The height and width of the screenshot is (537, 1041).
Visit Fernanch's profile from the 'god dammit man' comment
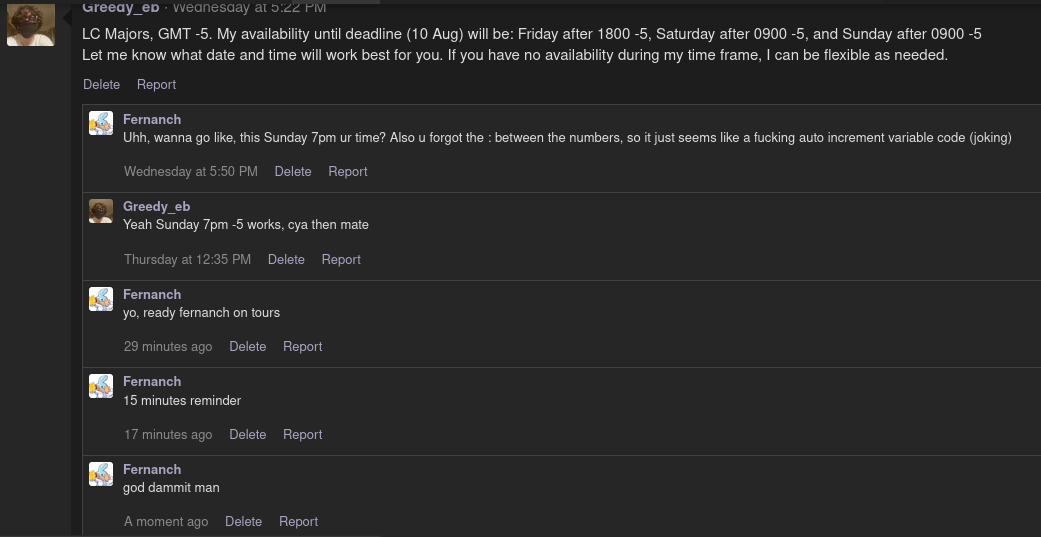[152, 469]
